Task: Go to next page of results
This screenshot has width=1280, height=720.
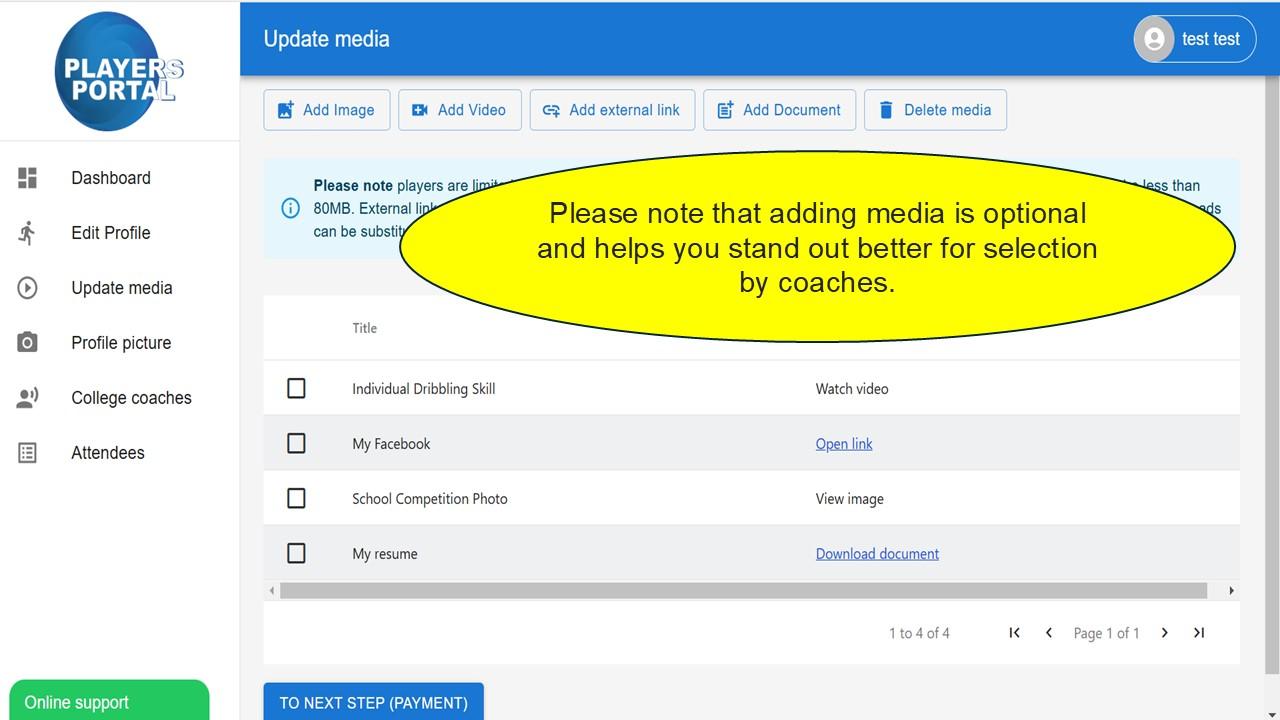Action: (1164, 632)
